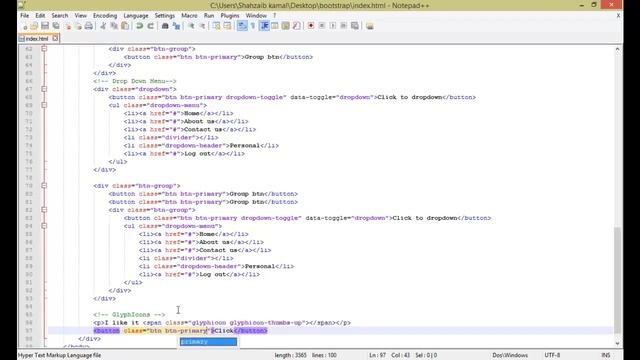The width and height of the screenshot is (640, 360).
Task: Collapse the dropdown-menu ul fold at line 84
Action: [x=44, y=226]
